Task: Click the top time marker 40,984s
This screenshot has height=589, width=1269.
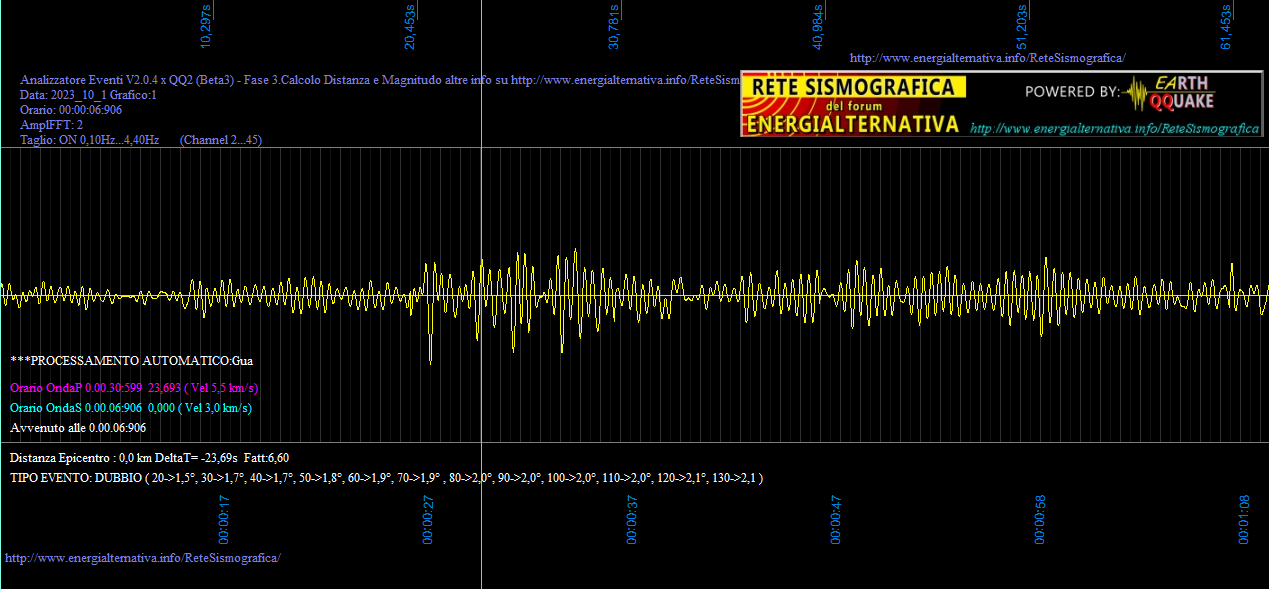Action: [x=818, y=27]
